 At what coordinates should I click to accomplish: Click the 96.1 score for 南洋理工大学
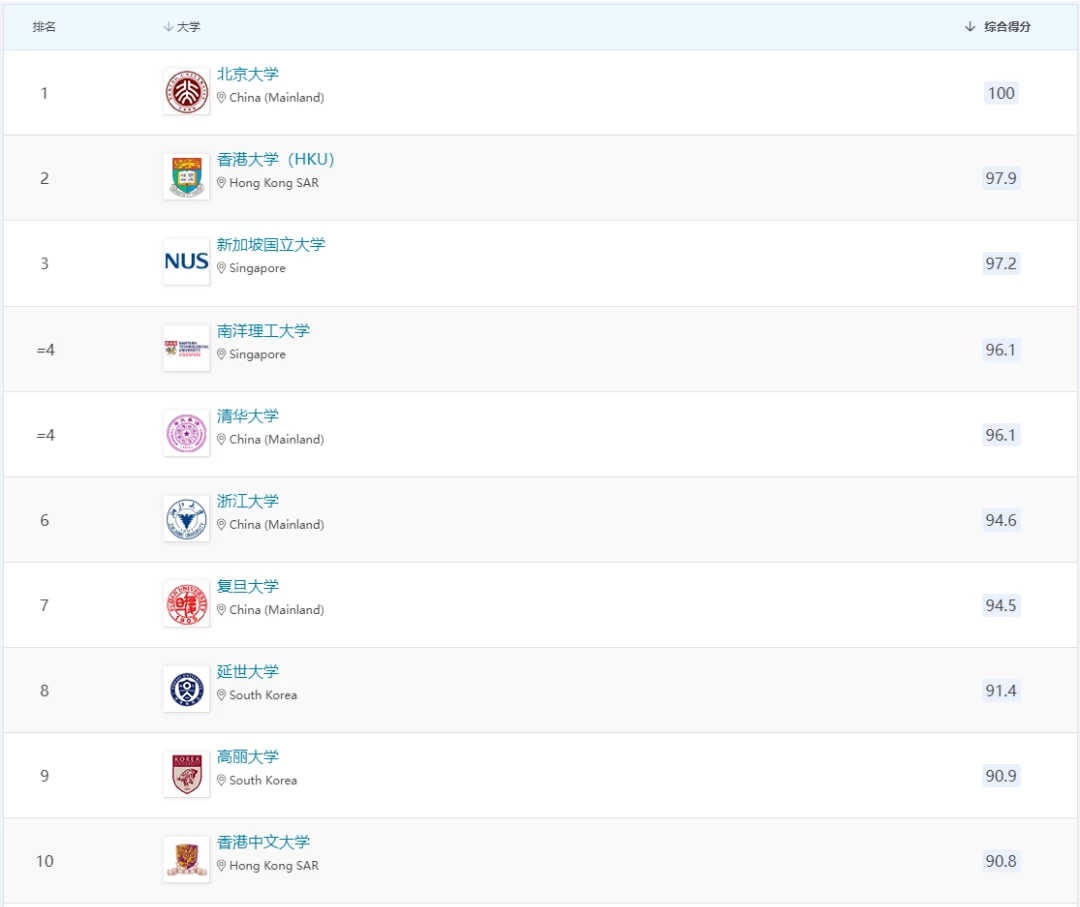tap(1001, 350)
